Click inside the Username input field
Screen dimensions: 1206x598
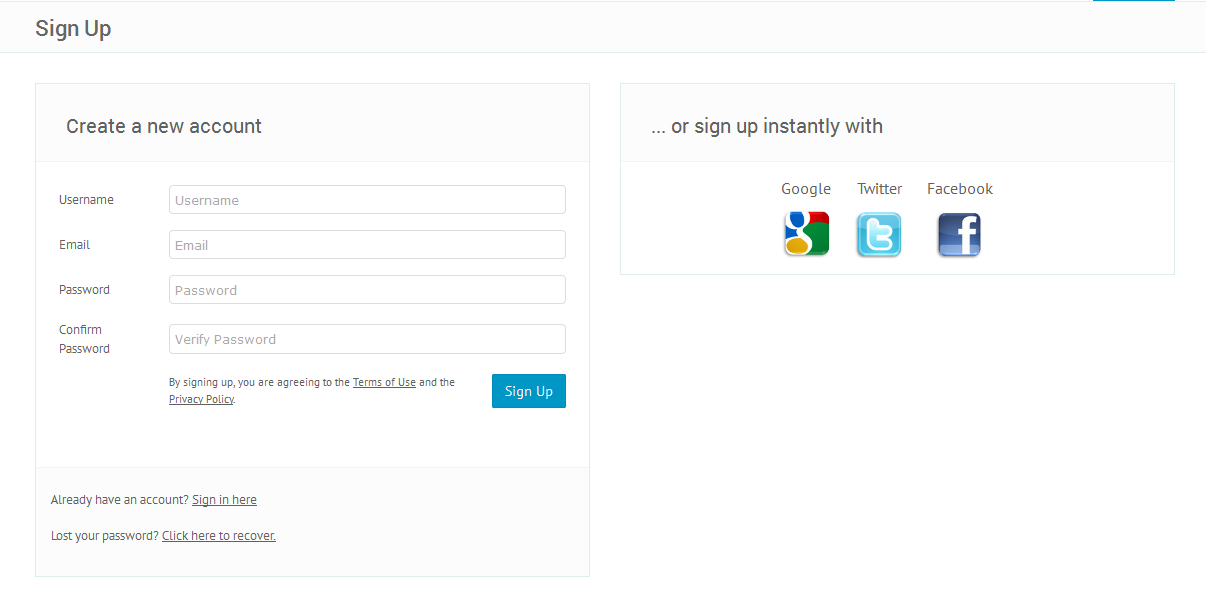(367, 199)
